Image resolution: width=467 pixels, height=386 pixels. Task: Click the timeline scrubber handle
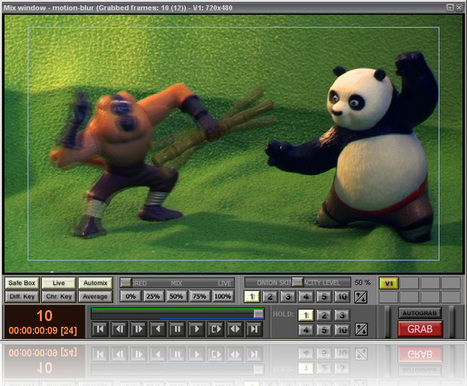258,314
